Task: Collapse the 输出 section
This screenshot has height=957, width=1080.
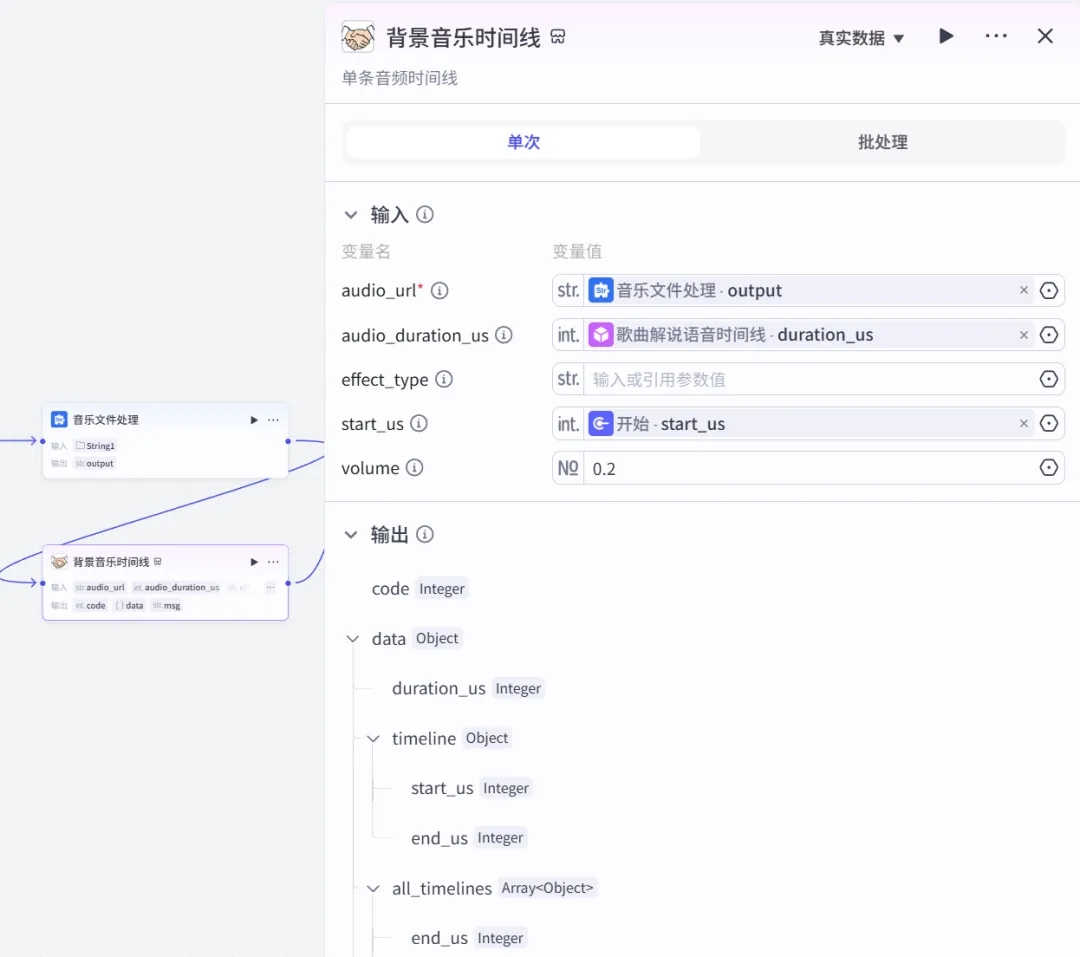Action: 351,535
